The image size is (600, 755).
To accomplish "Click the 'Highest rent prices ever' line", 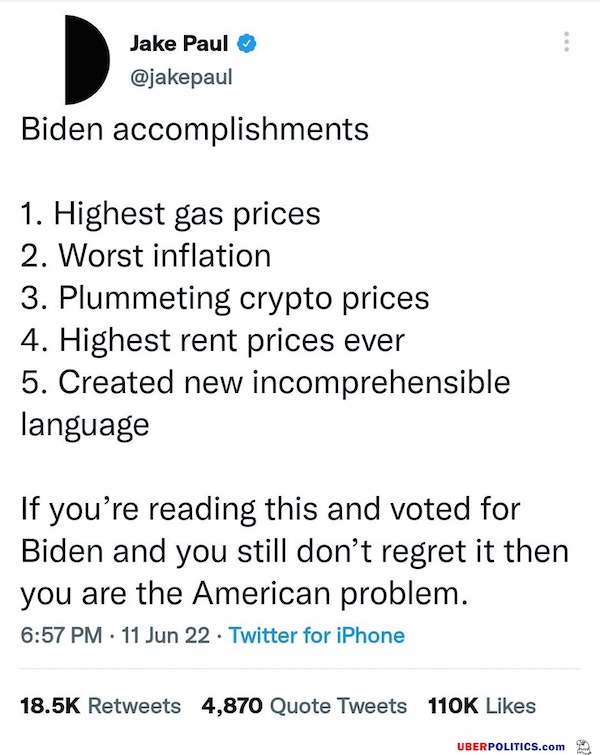I will click(x=212, y=339).
